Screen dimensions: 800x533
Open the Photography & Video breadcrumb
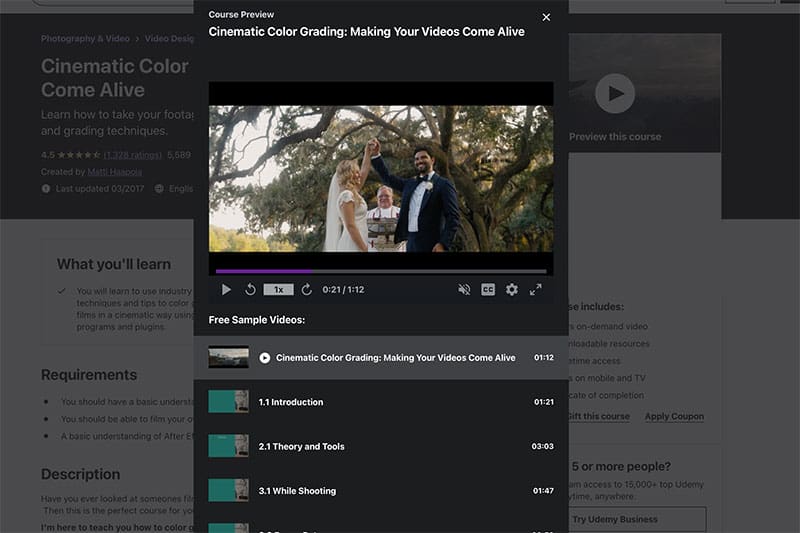tap(85, 39)
